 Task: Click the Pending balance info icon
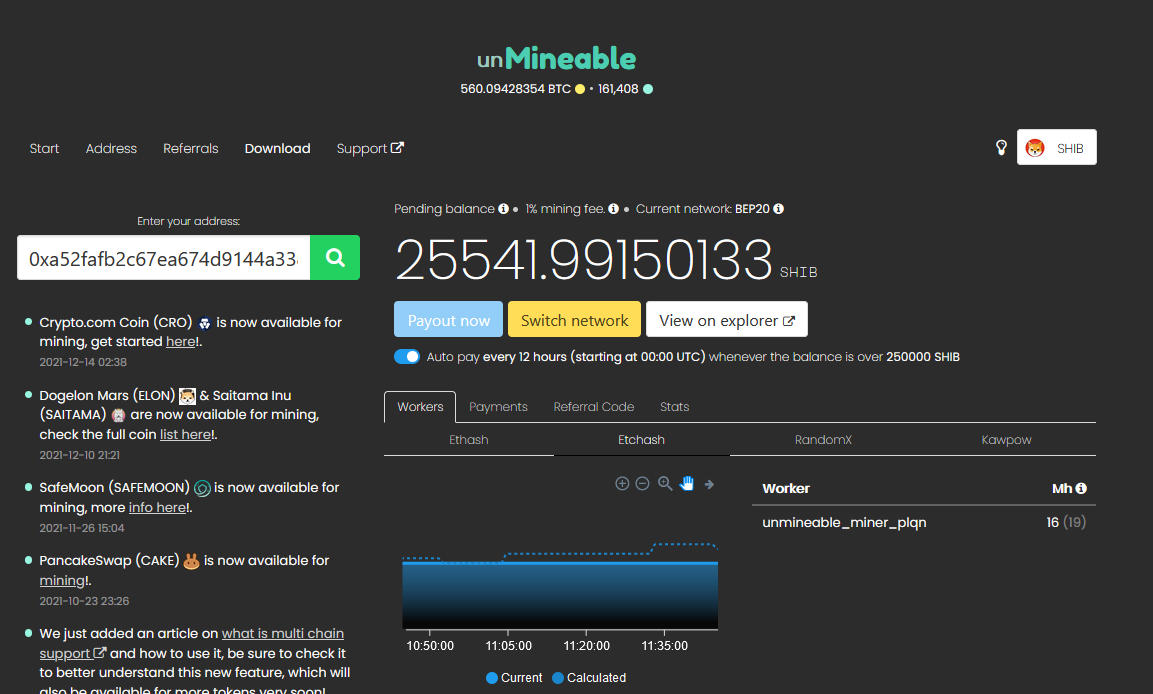tap(503, 209)
